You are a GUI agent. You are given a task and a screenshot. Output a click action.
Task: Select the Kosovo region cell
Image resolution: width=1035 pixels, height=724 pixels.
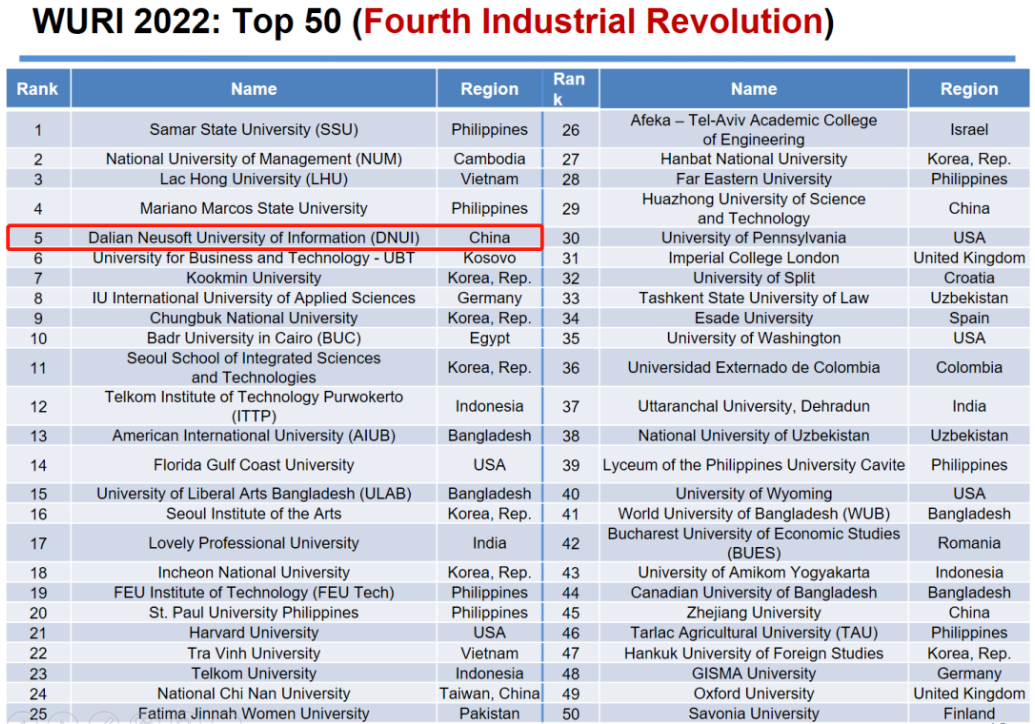click(x=489, y=258)
